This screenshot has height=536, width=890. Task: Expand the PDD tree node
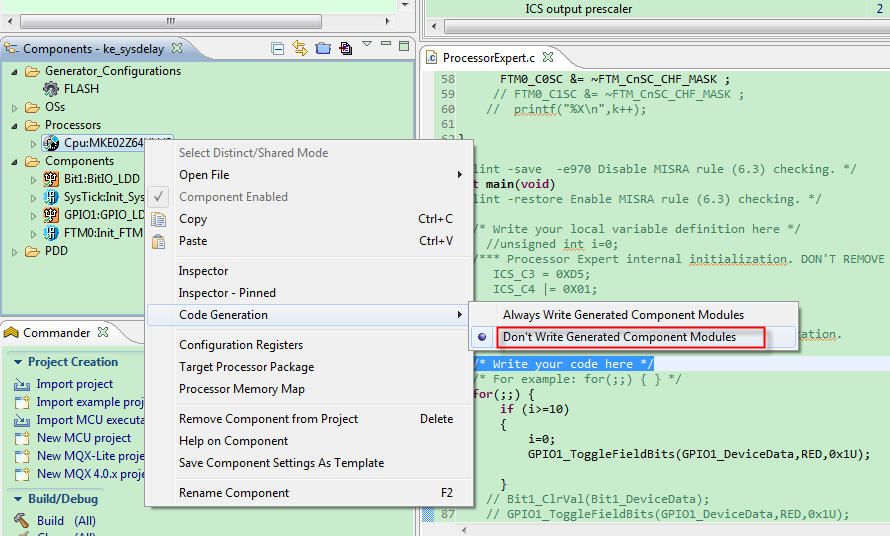pos(15,252)
